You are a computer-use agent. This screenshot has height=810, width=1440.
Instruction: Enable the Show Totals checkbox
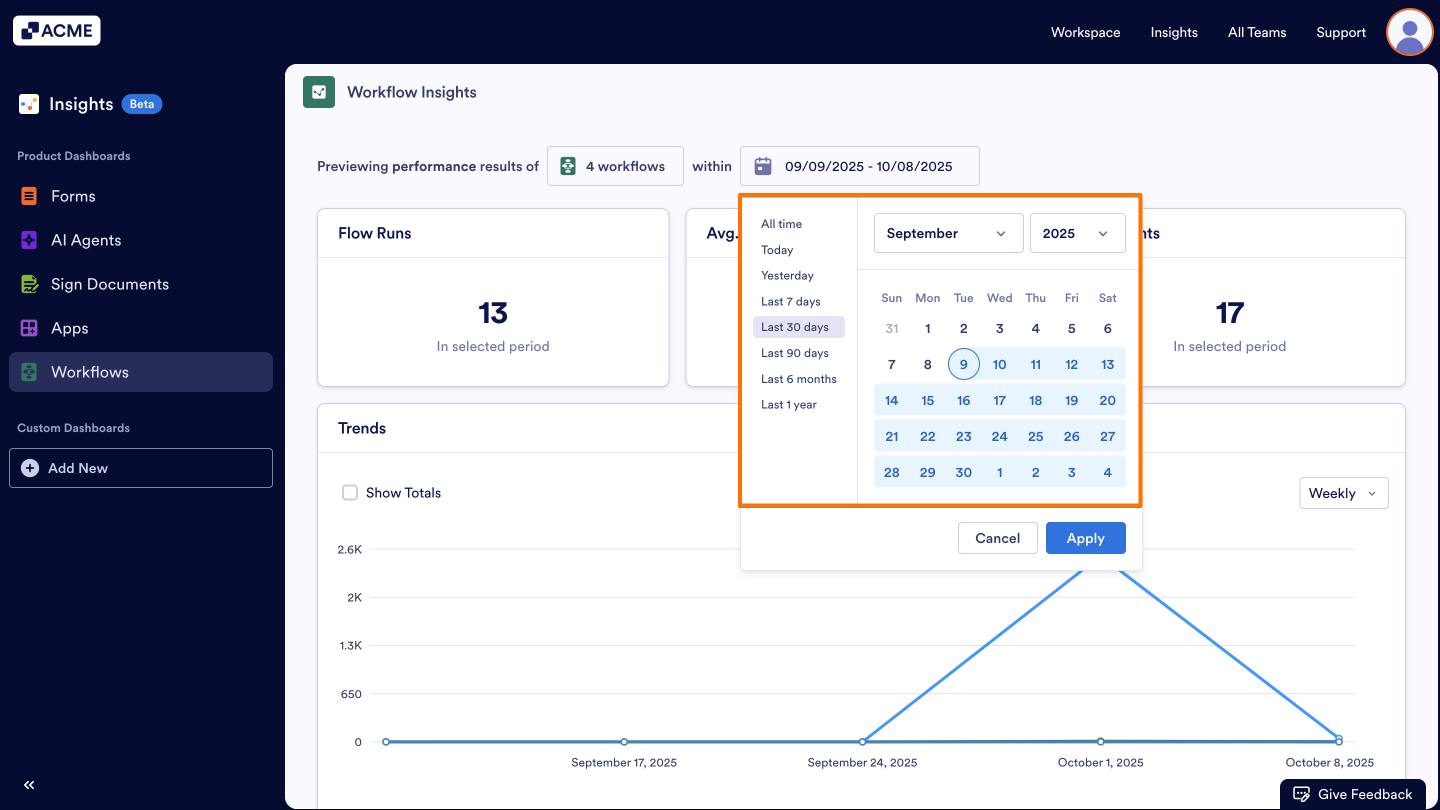click(x=350, y=492)
